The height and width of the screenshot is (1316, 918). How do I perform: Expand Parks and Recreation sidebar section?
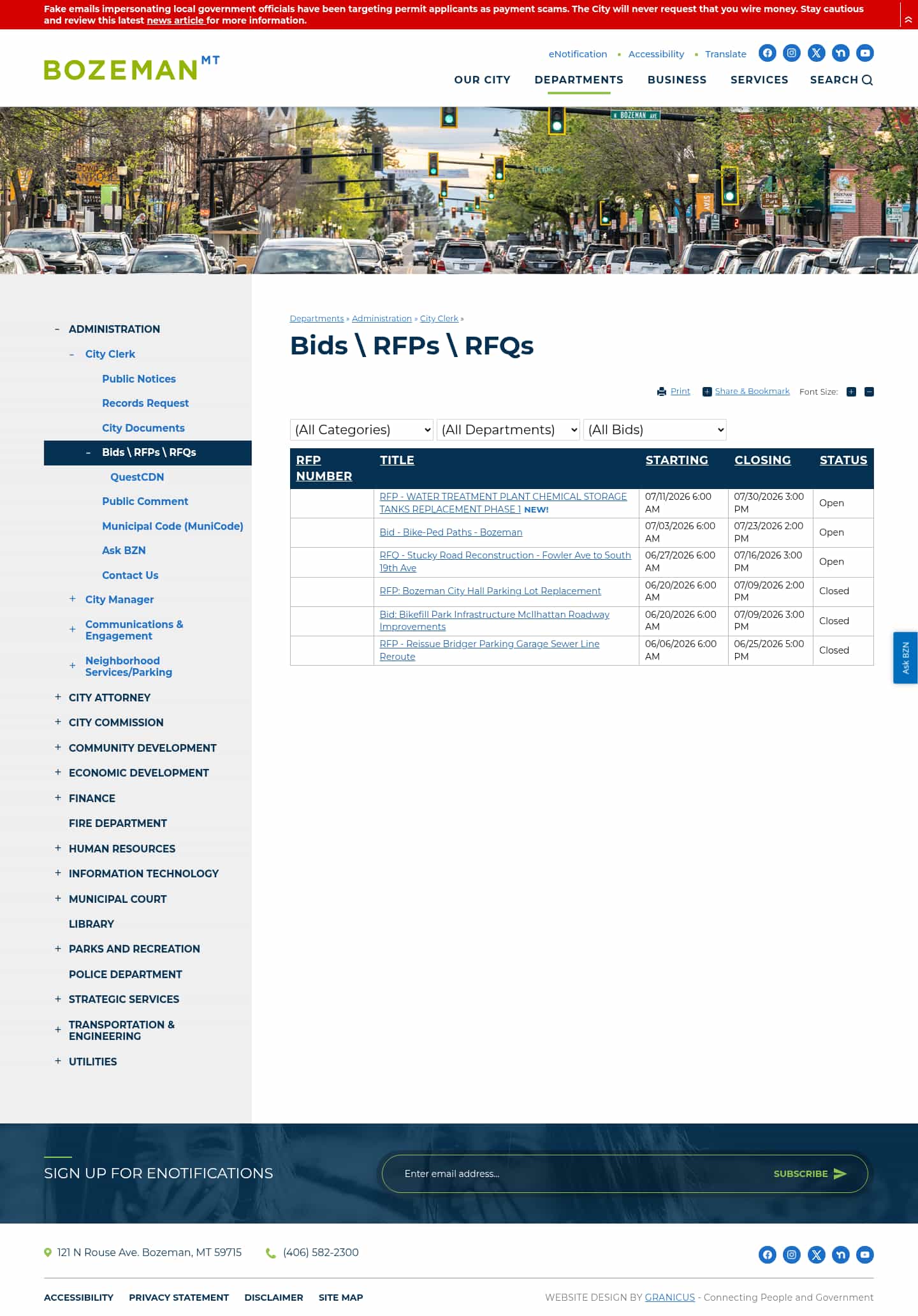click(x=58, y=948)
